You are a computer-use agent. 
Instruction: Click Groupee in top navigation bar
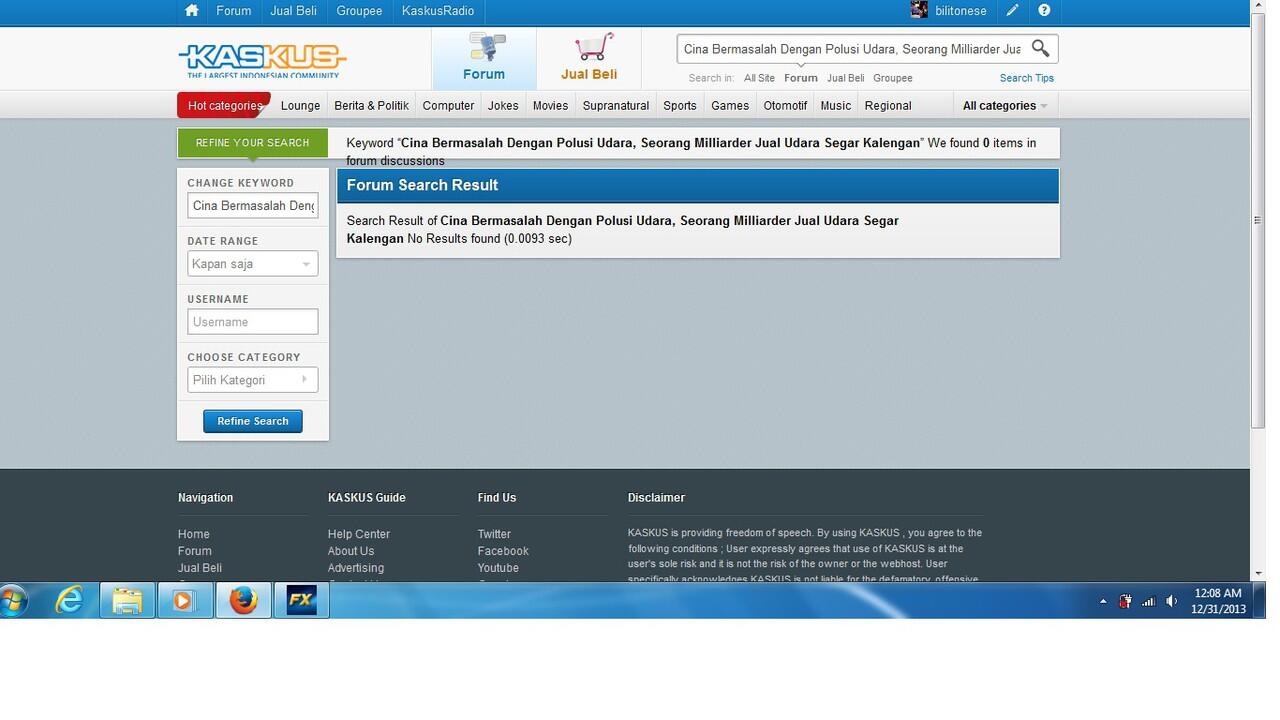(359, 11)
